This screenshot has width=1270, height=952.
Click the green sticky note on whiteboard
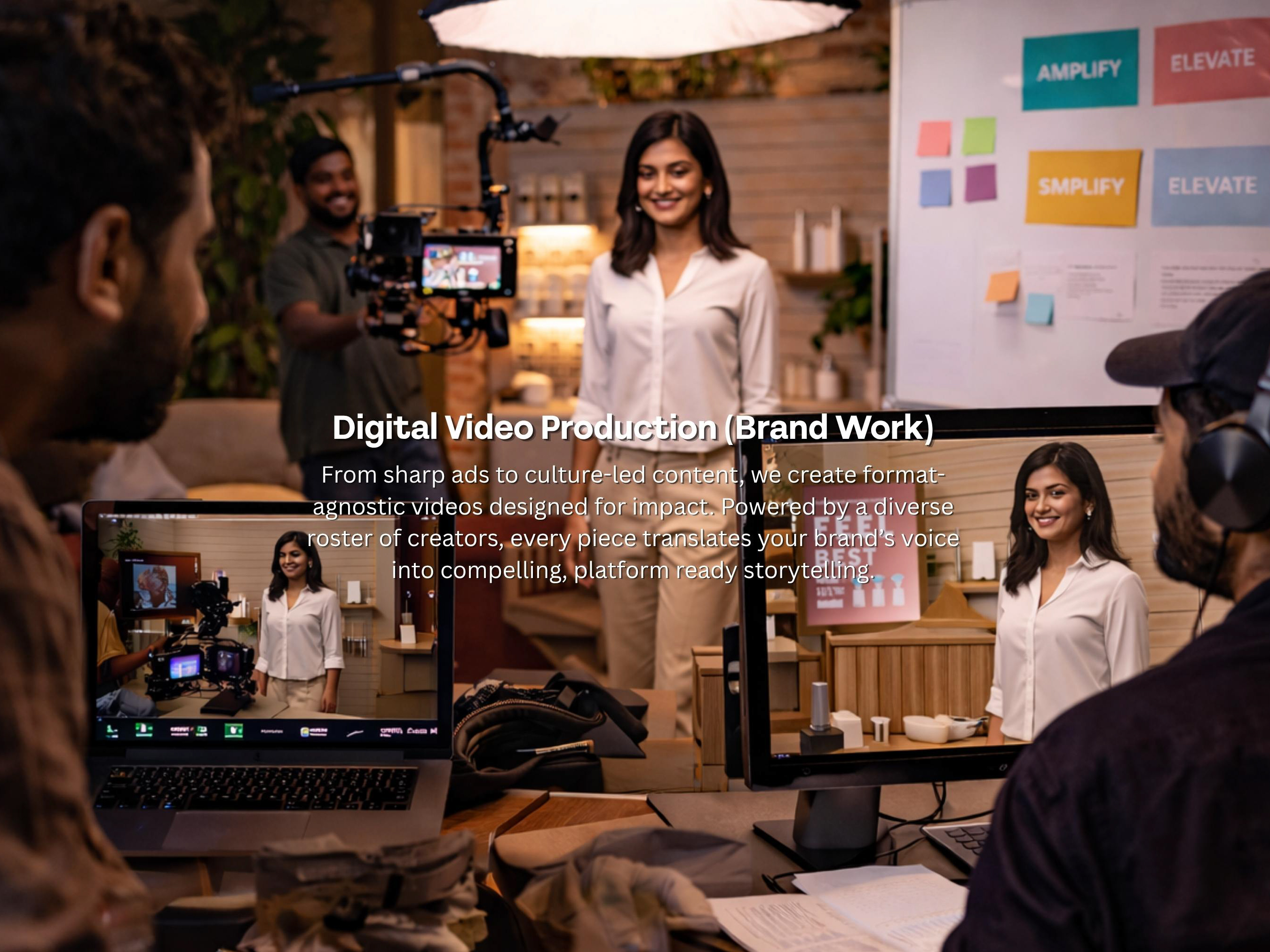[x=978, y=136]
